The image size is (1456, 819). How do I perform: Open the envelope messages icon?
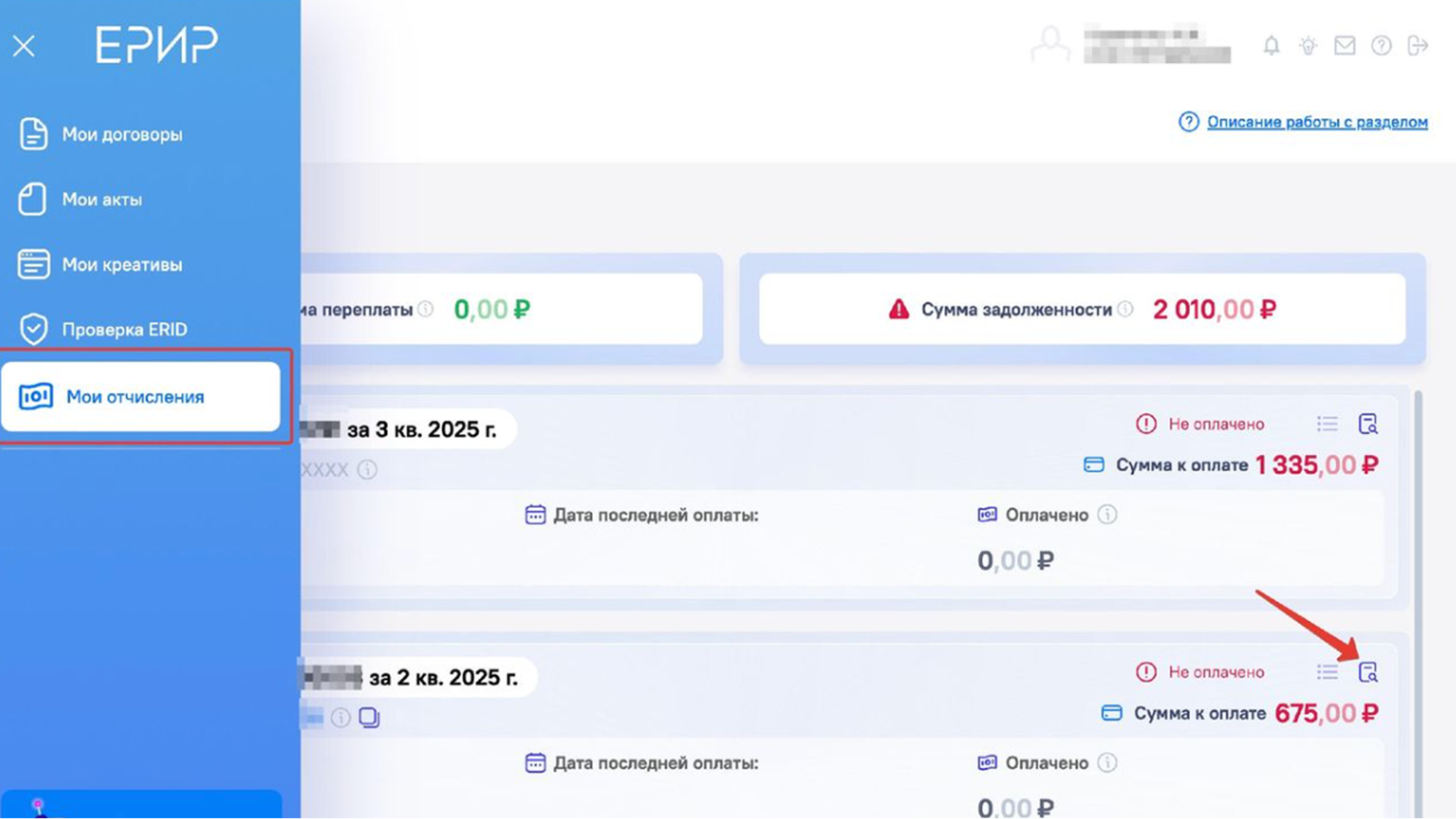(1345, 45)
